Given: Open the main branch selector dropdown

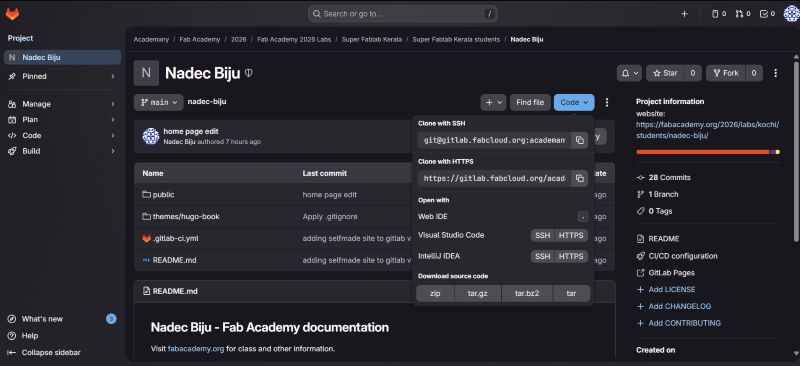Looking at the screenshot, I should (158, 102).
